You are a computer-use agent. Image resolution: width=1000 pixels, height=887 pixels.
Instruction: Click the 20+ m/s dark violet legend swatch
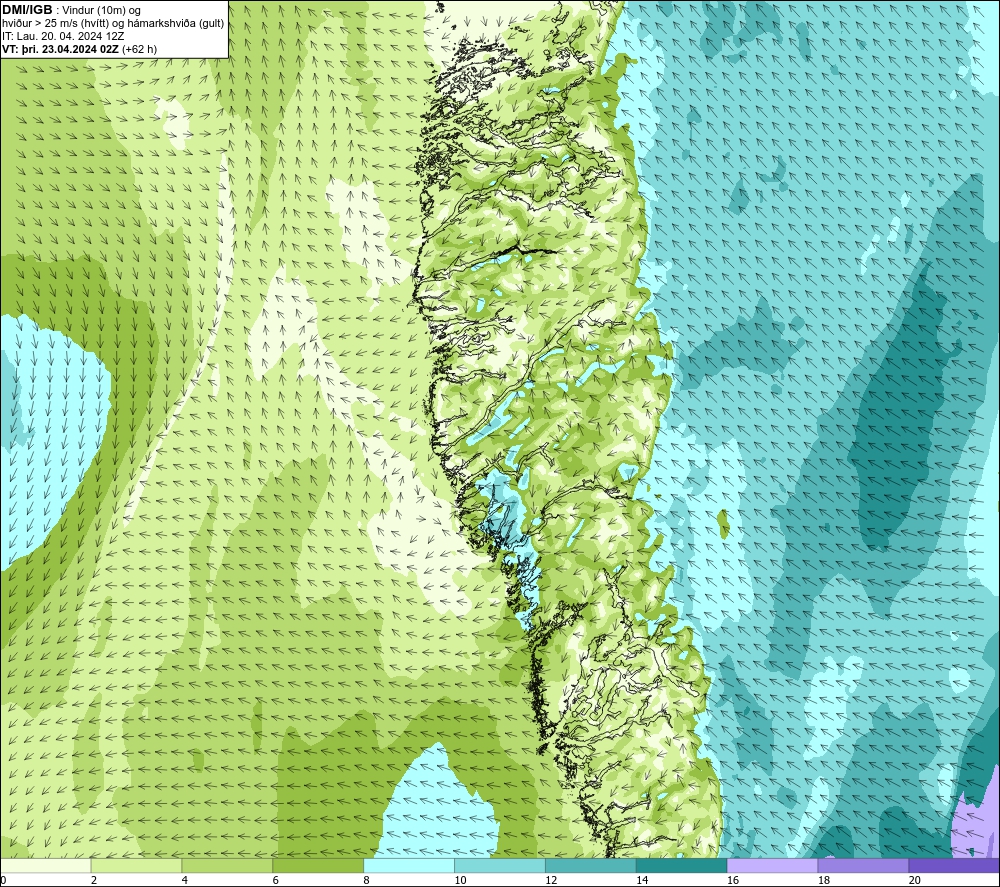(954, 866)
